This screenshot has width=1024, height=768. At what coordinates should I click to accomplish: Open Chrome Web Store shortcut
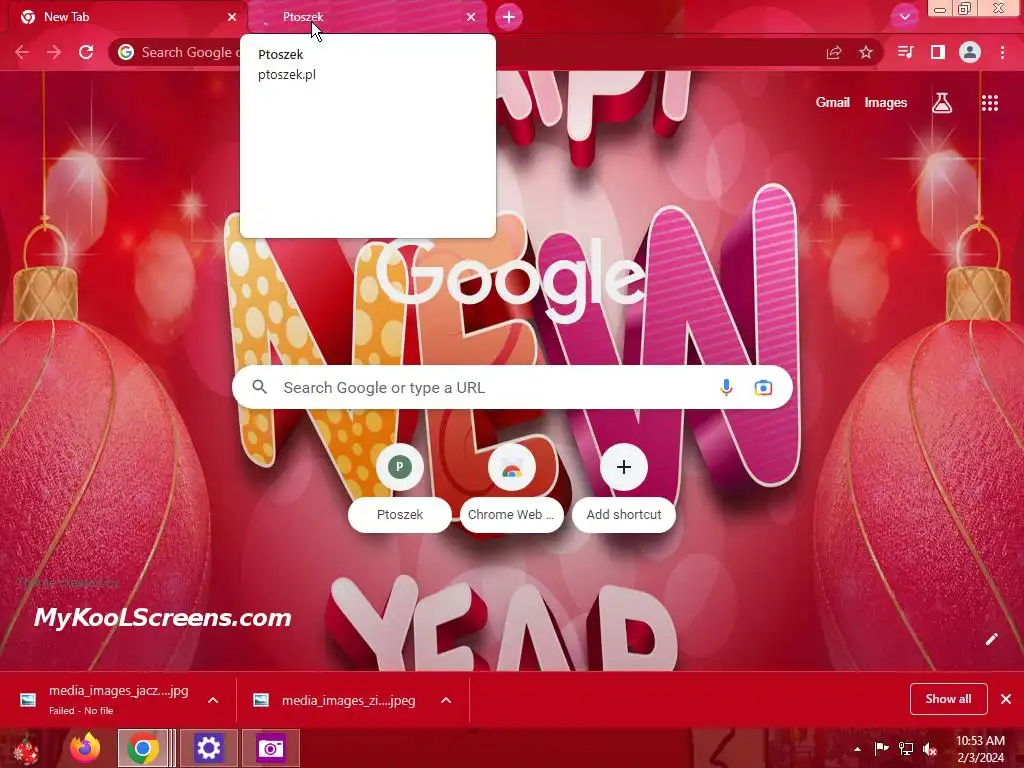pos(511,487)
